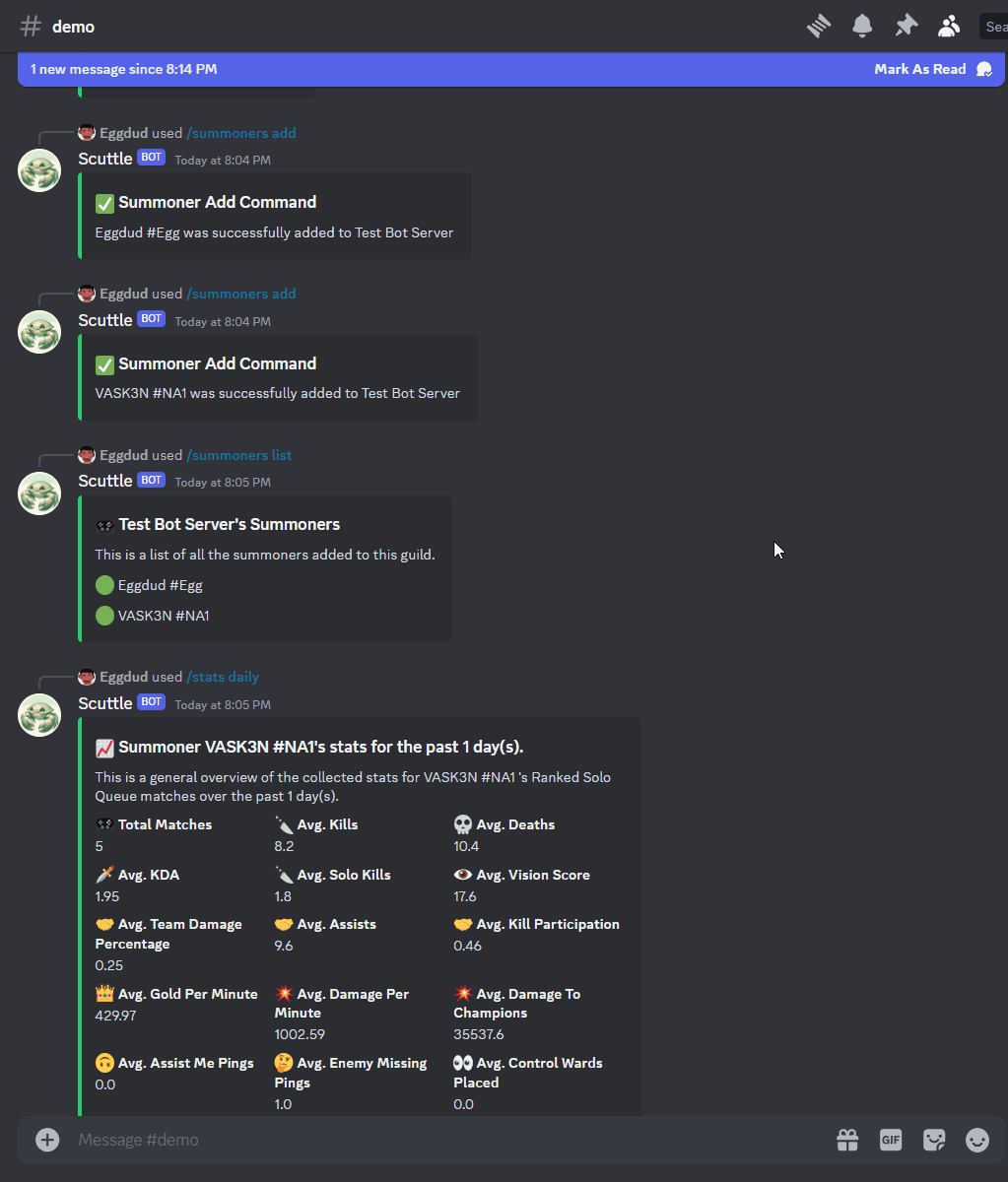1008x1182 pixels.
Task: Open the Threads panel icon
Action: point(819,27)
